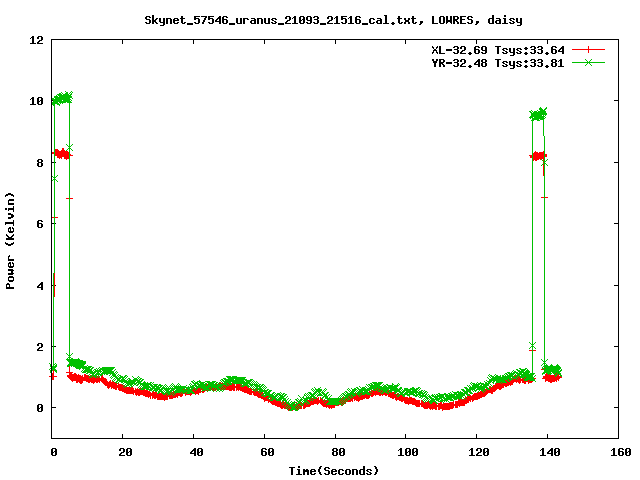Select the XL-32.69 Tsys:33.64 legend label
Viewport: 640px width, 480px height.
pyautogui.click(x=498, y=50)
